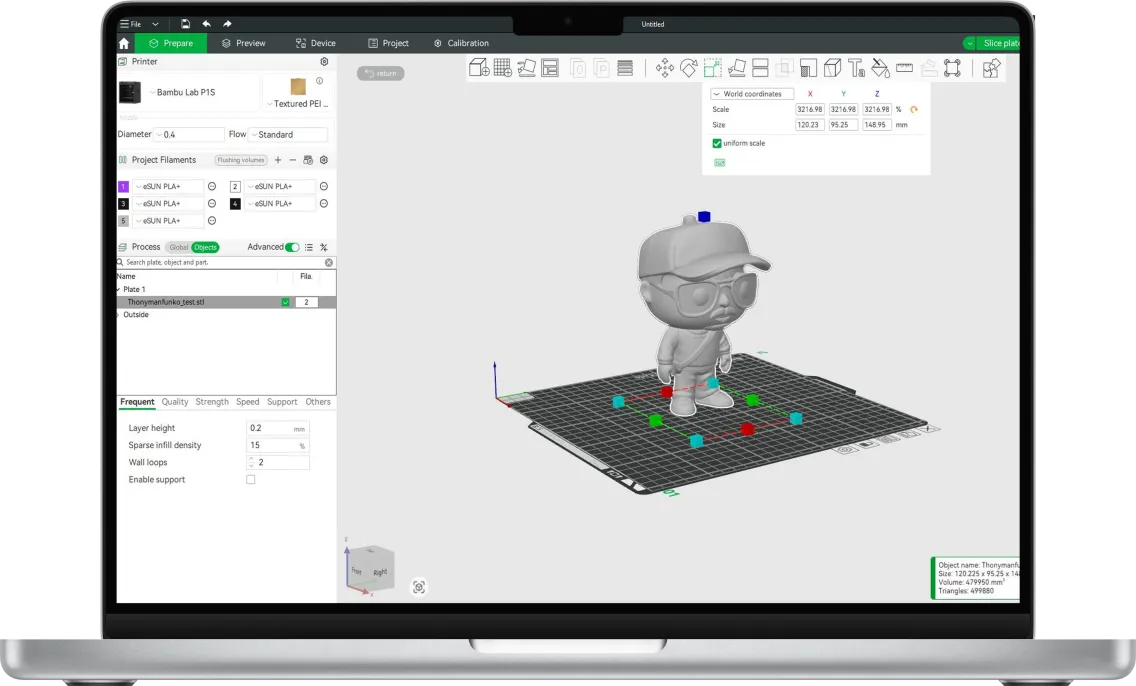The height and width of the screenshot is (686, 1136).
Task: Open the Flow Standard dropdown
Action: [288, 134]
